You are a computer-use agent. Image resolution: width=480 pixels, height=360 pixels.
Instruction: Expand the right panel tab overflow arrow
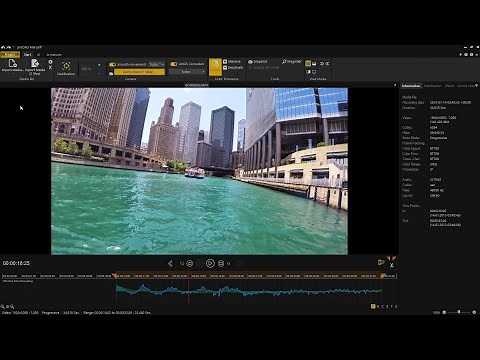pos(477,86)
